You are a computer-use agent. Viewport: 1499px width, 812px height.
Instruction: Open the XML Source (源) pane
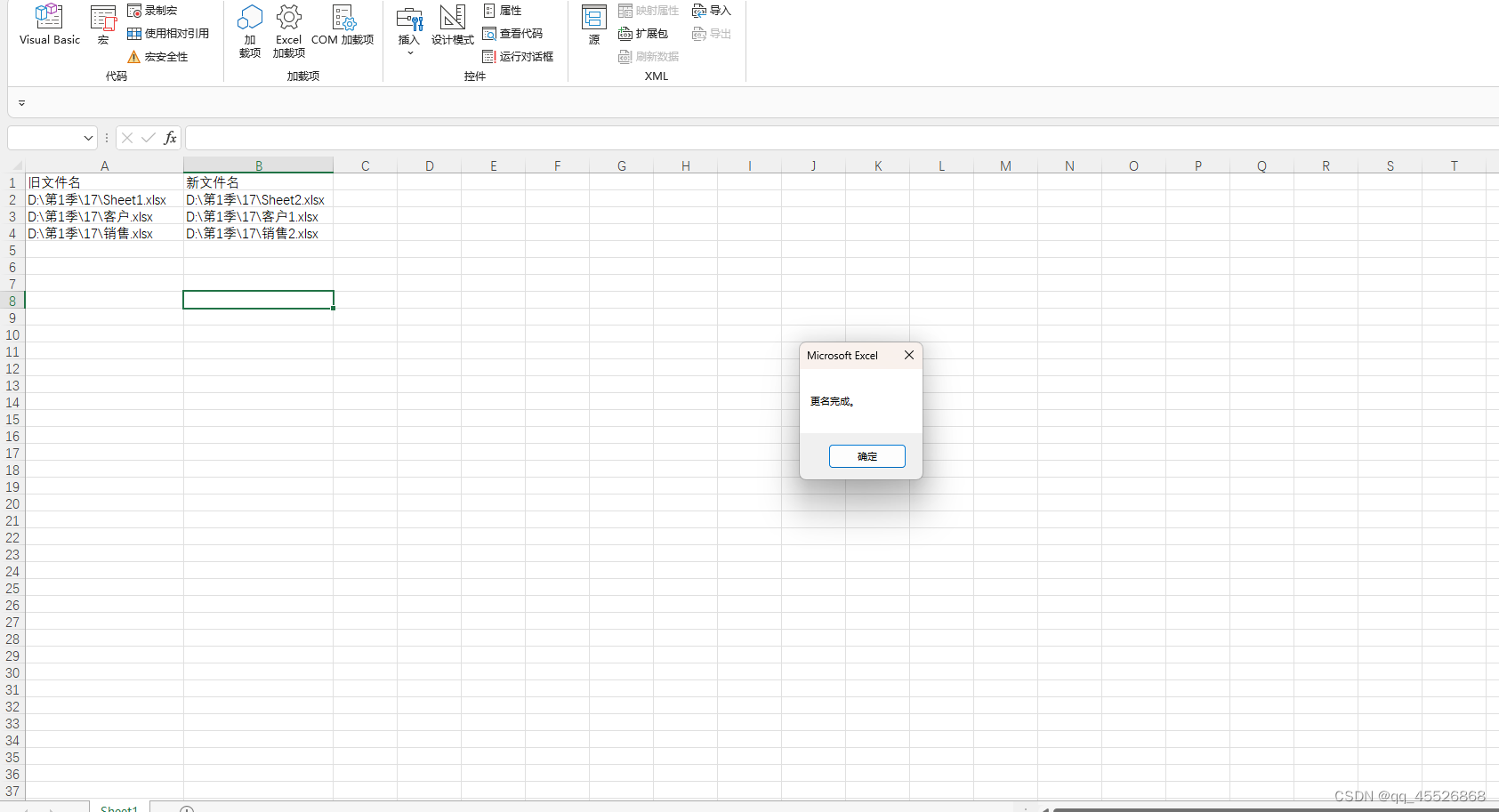[x=594, y=25]
